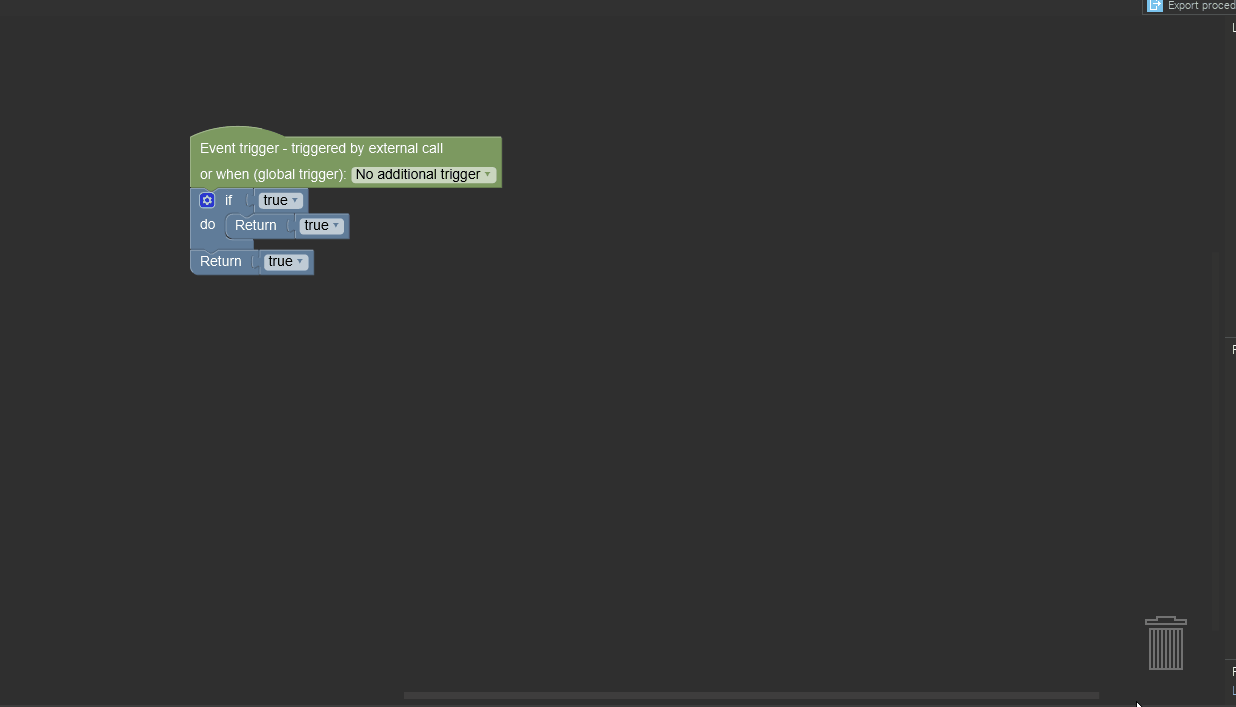
Task: Click the arrow on the inner Return's true value
Action: pyautogui.click(x=335, y=225)
